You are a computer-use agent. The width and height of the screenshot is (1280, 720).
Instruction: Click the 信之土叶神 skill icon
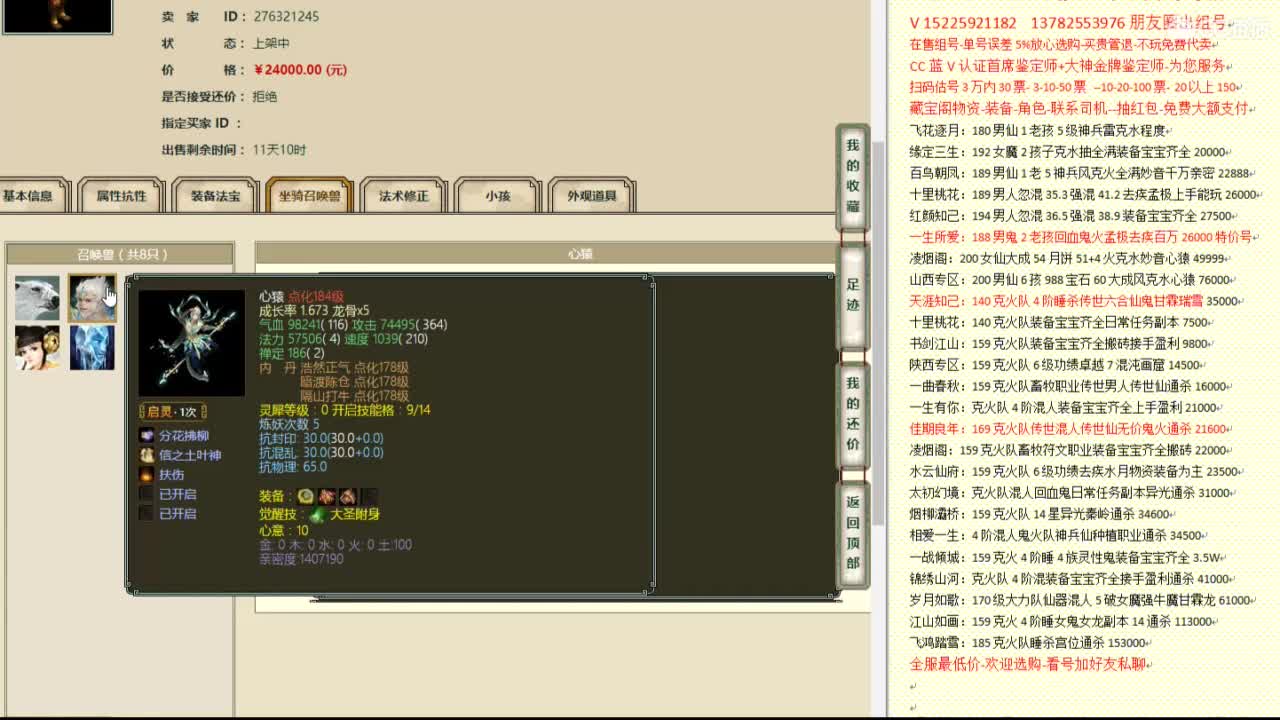click(147, 455)
